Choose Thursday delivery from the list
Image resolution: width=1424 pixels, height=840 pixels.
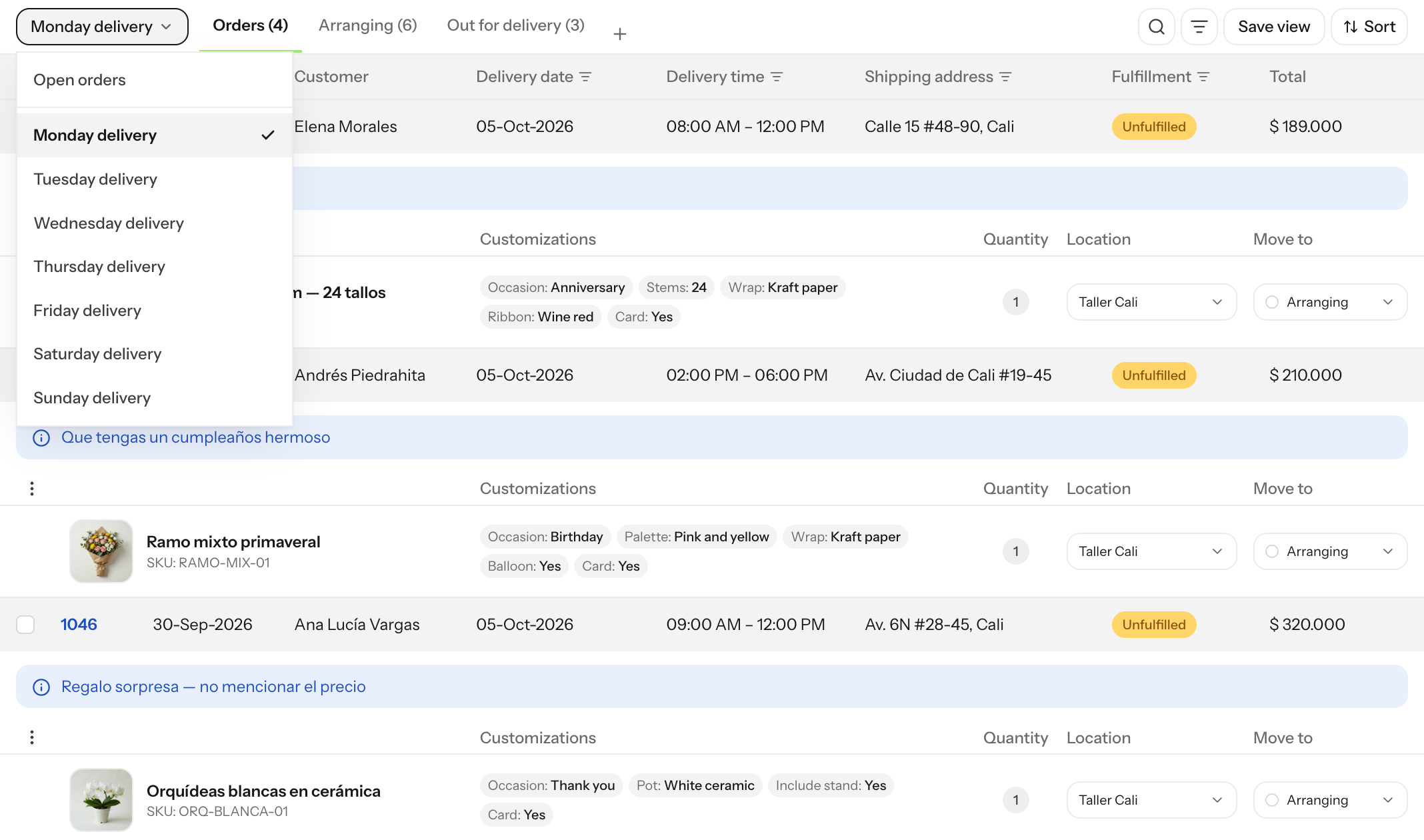click(x=155, y=267)
